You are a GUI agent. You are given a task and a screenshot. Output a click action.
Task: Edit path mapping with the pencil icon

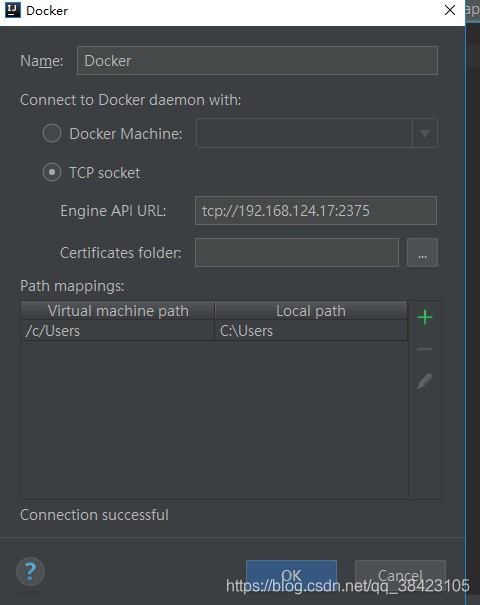[425, 381]
